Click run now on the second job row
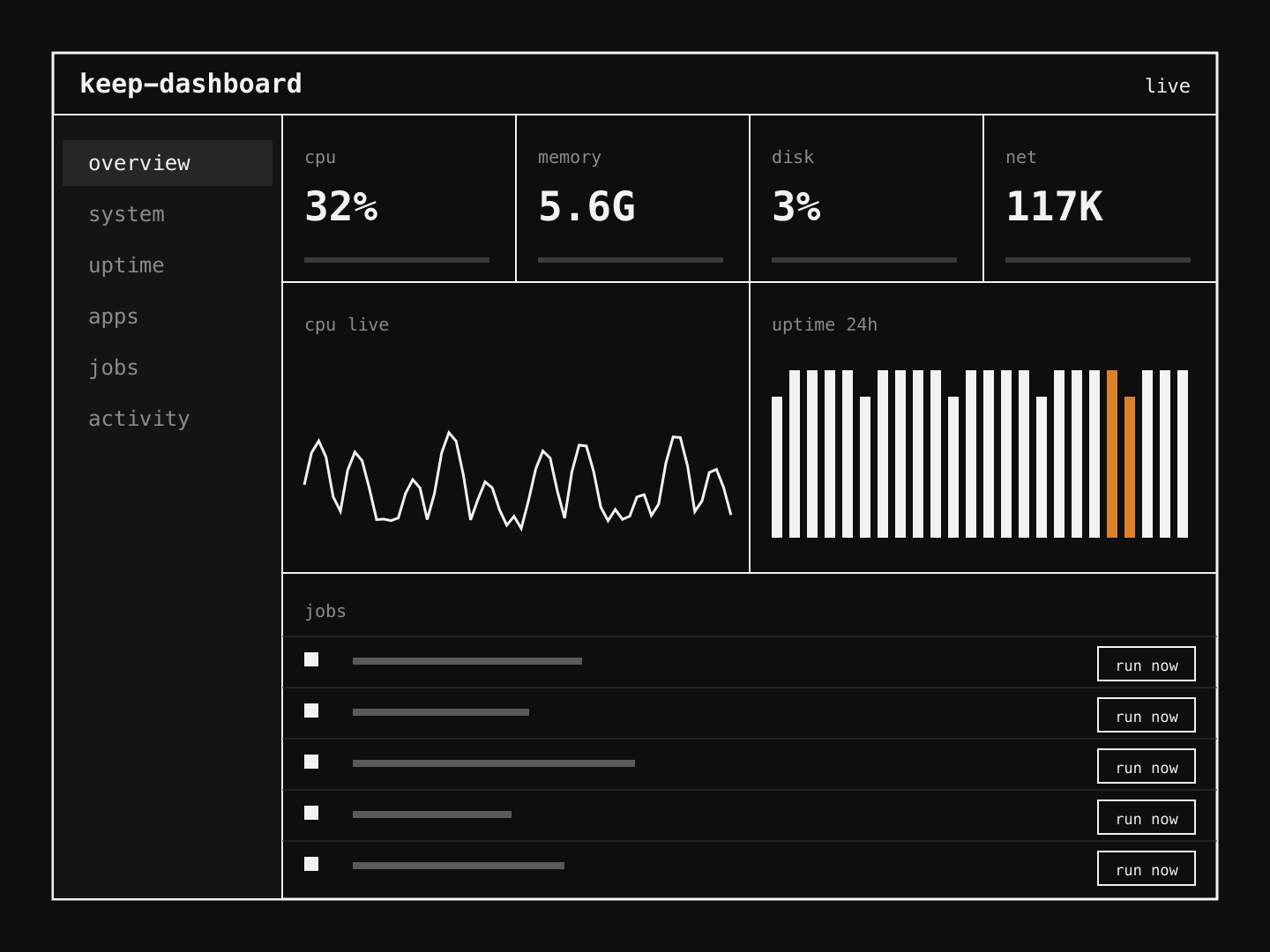 click(x=1147, y=715)
